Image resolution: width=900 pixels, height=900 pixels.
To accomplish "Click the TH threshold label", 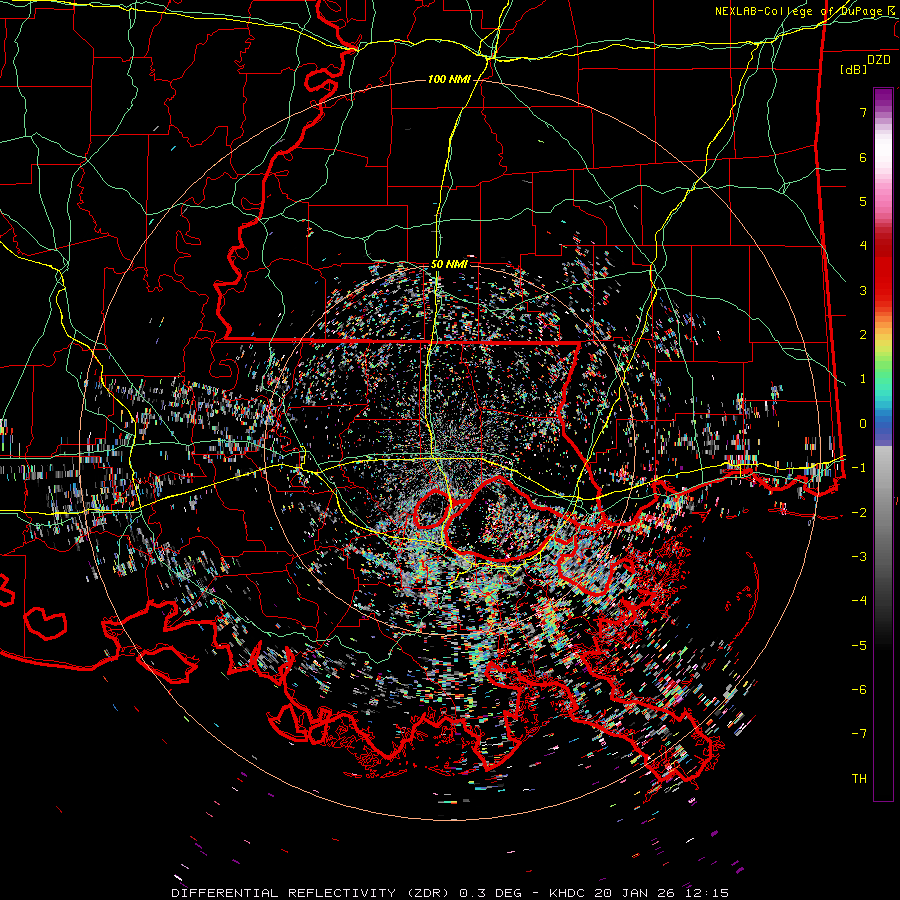I will (859, 779).
